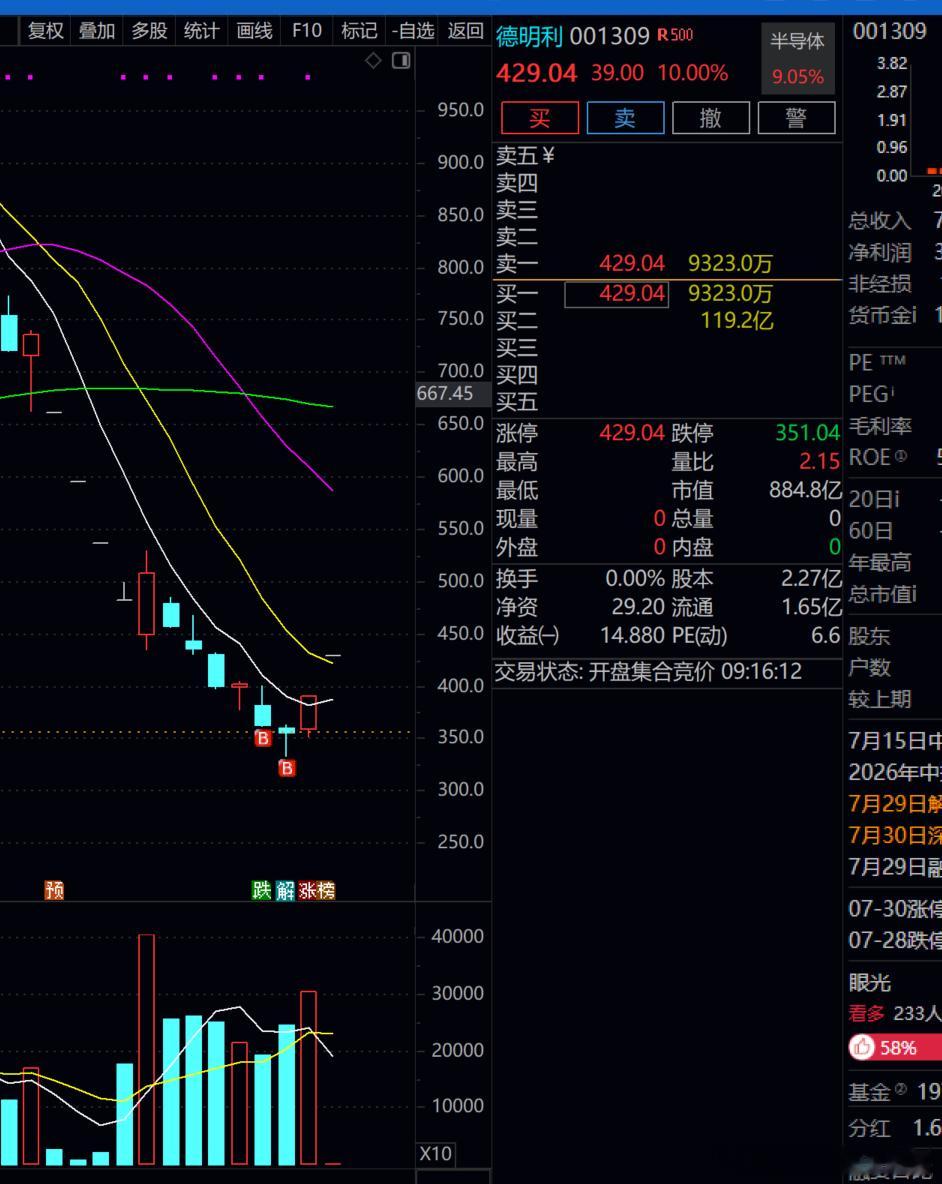Screen dimensions: 942x1184
Task: Click the 交易状态 opening auction line
Action: click(648, 671)
